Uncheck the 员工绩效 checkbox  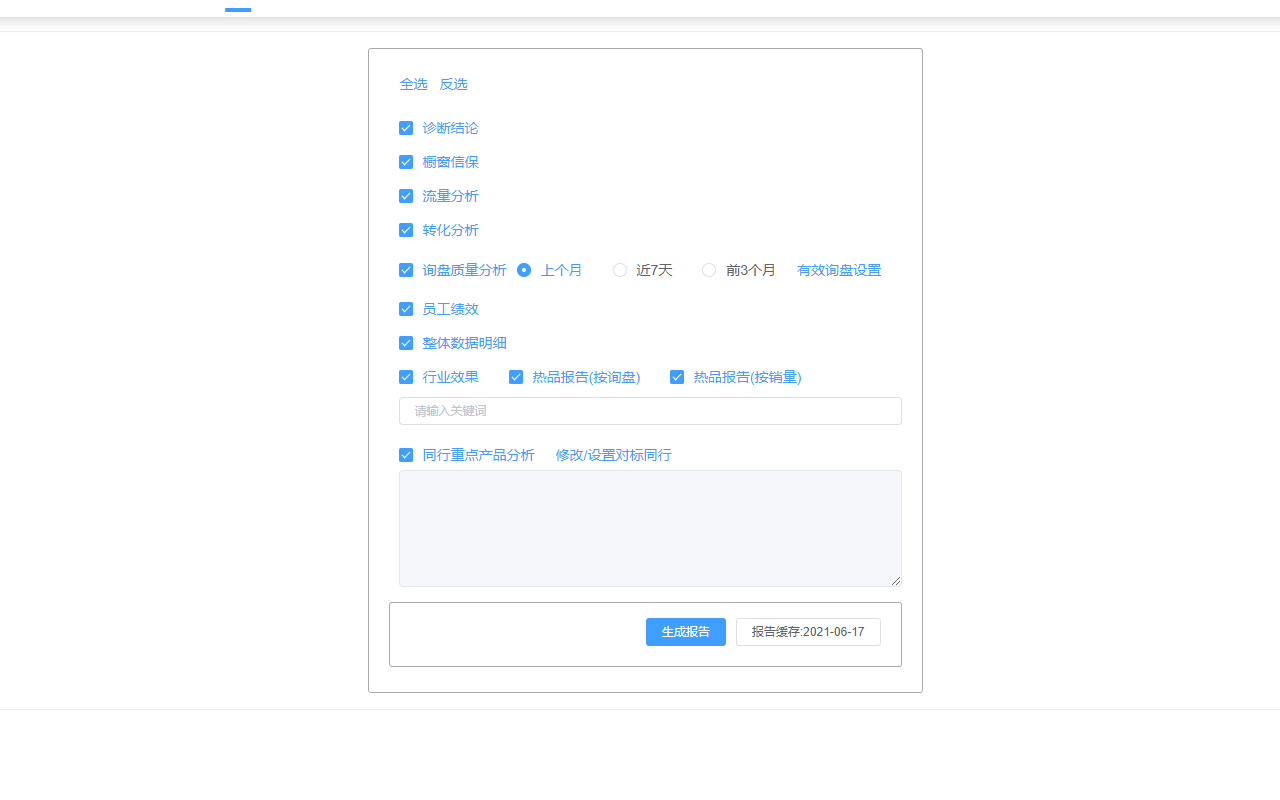click(406, 309)
